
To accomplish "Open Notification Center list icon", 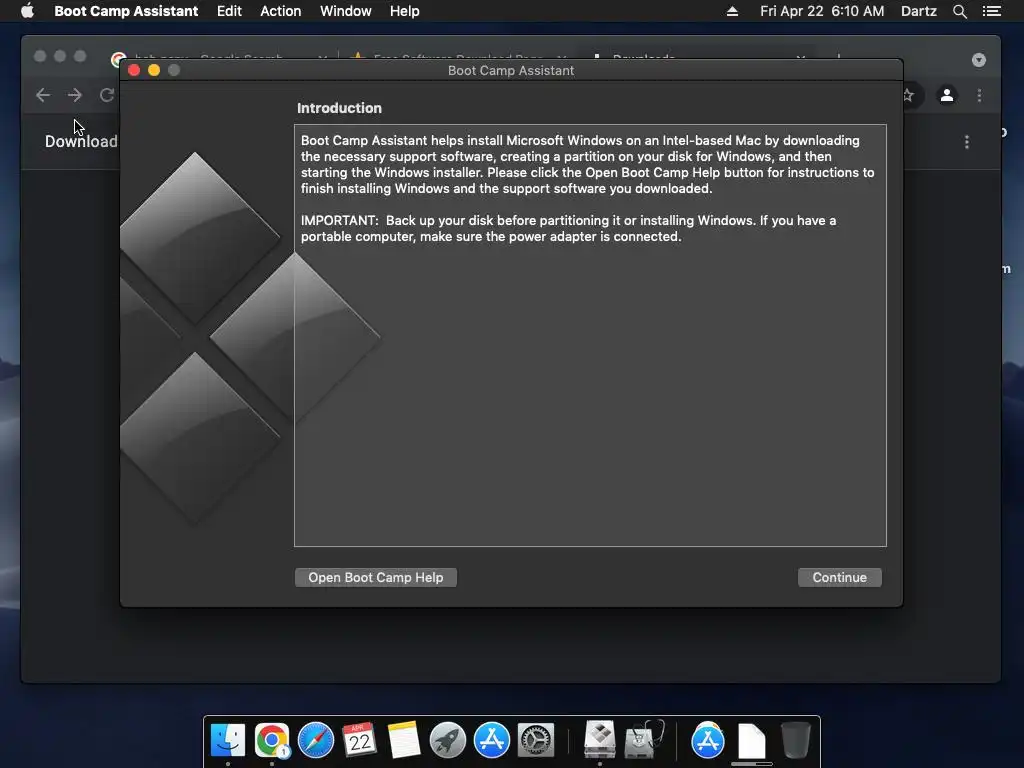I will pyautogui.click(x=991, y=11).
